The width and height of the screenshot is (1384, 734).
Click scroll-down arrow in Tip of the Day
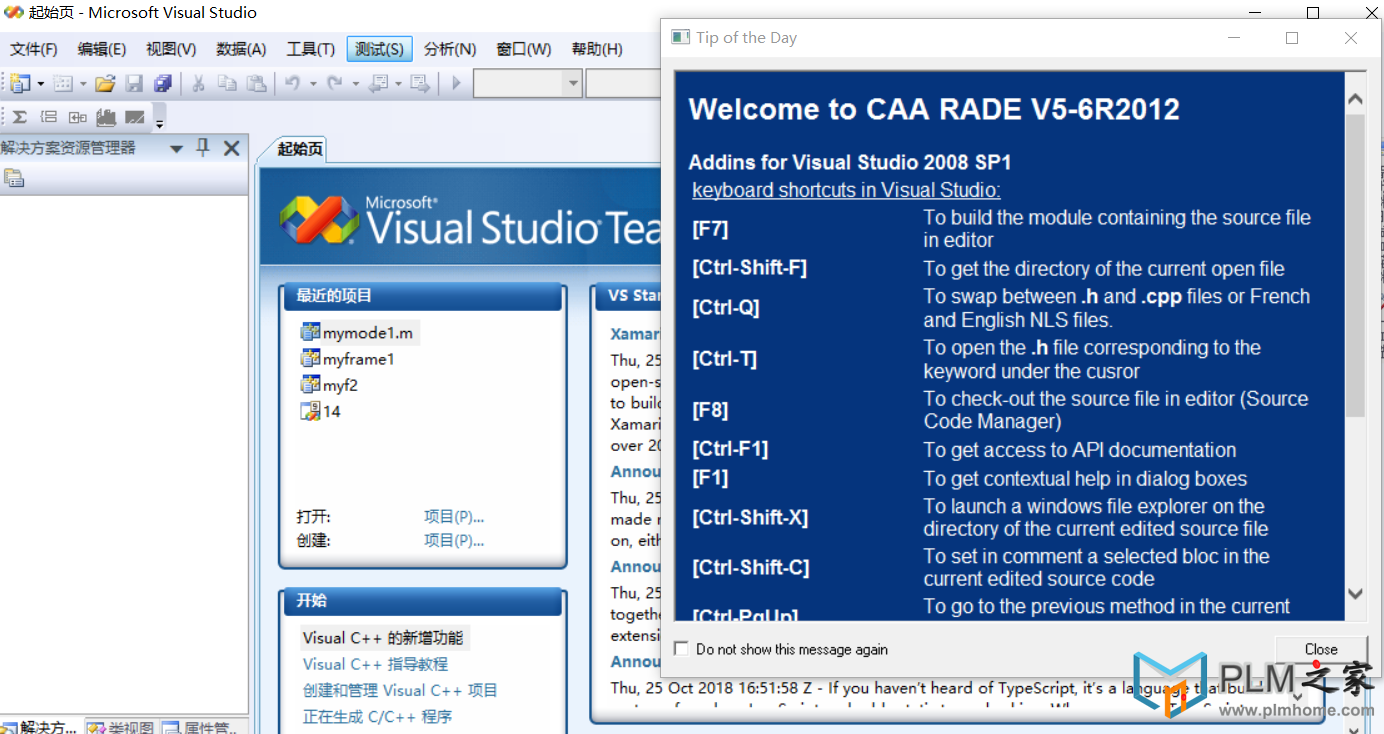coord(1355,593)
